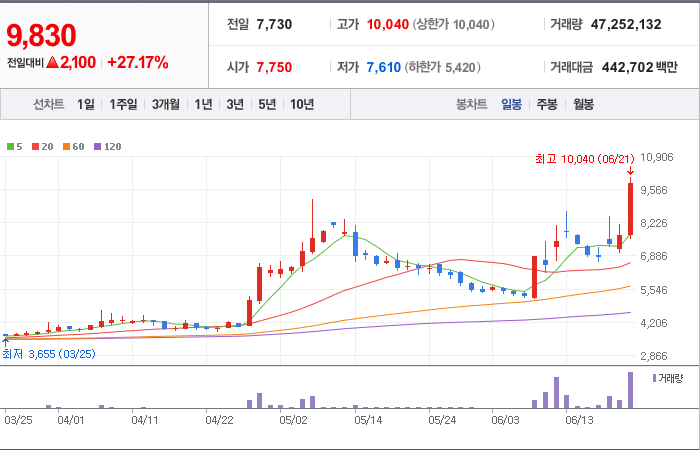Click the 봉차트 label
The image size is (700, 450).
click(471, 104)
